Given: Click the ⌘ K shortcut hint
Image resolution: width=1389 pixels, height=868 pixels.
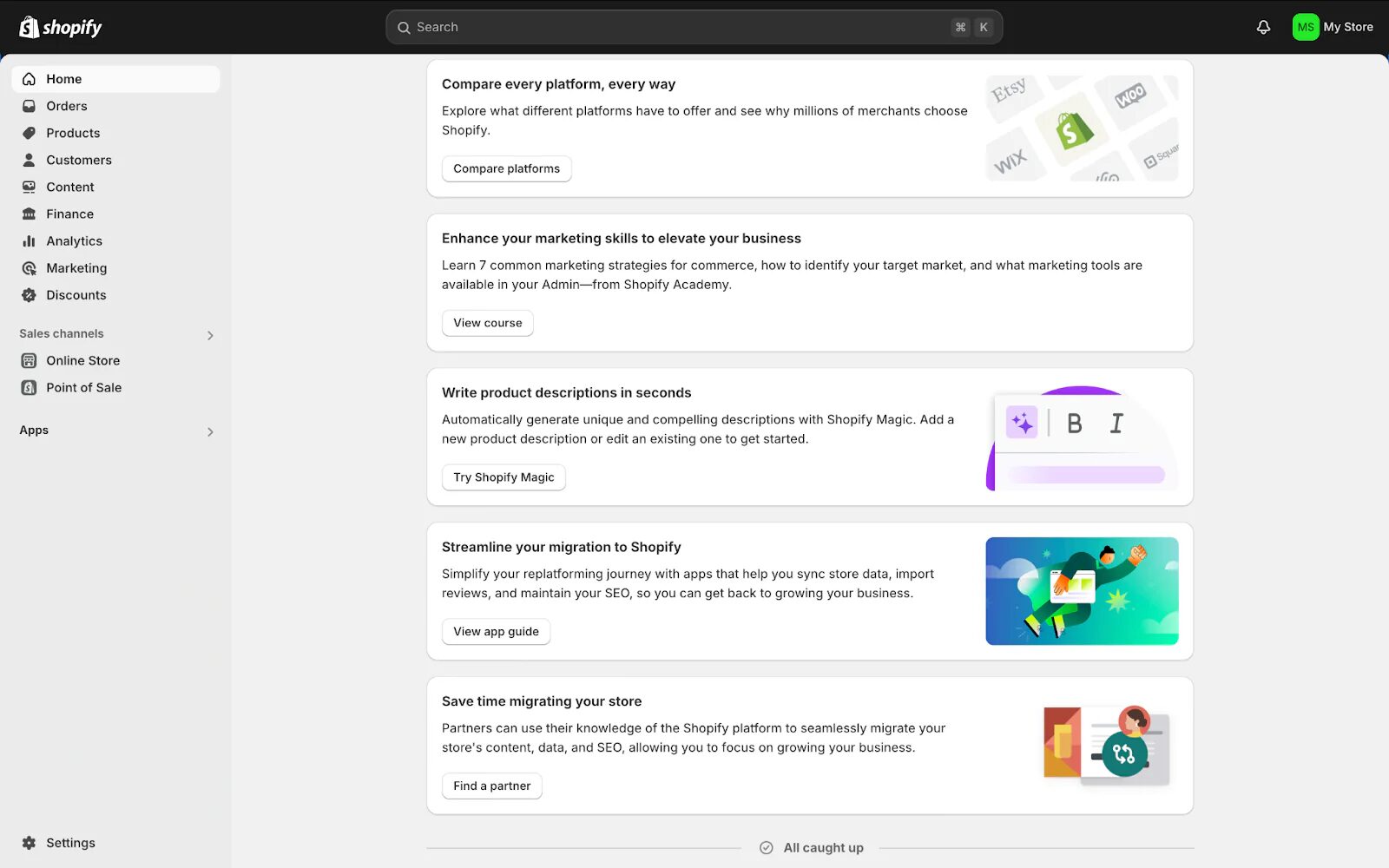Looking at the screenshot, I should point(971,27).
